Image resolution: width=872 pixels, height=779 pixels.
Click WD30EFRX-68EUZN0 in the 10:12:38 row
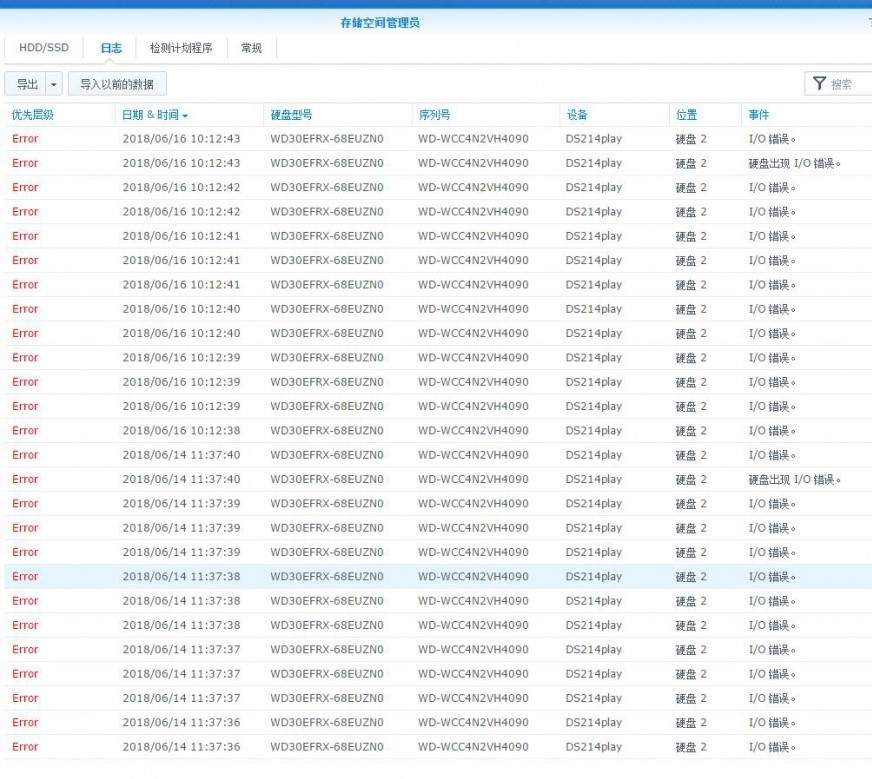coord(327,430)
